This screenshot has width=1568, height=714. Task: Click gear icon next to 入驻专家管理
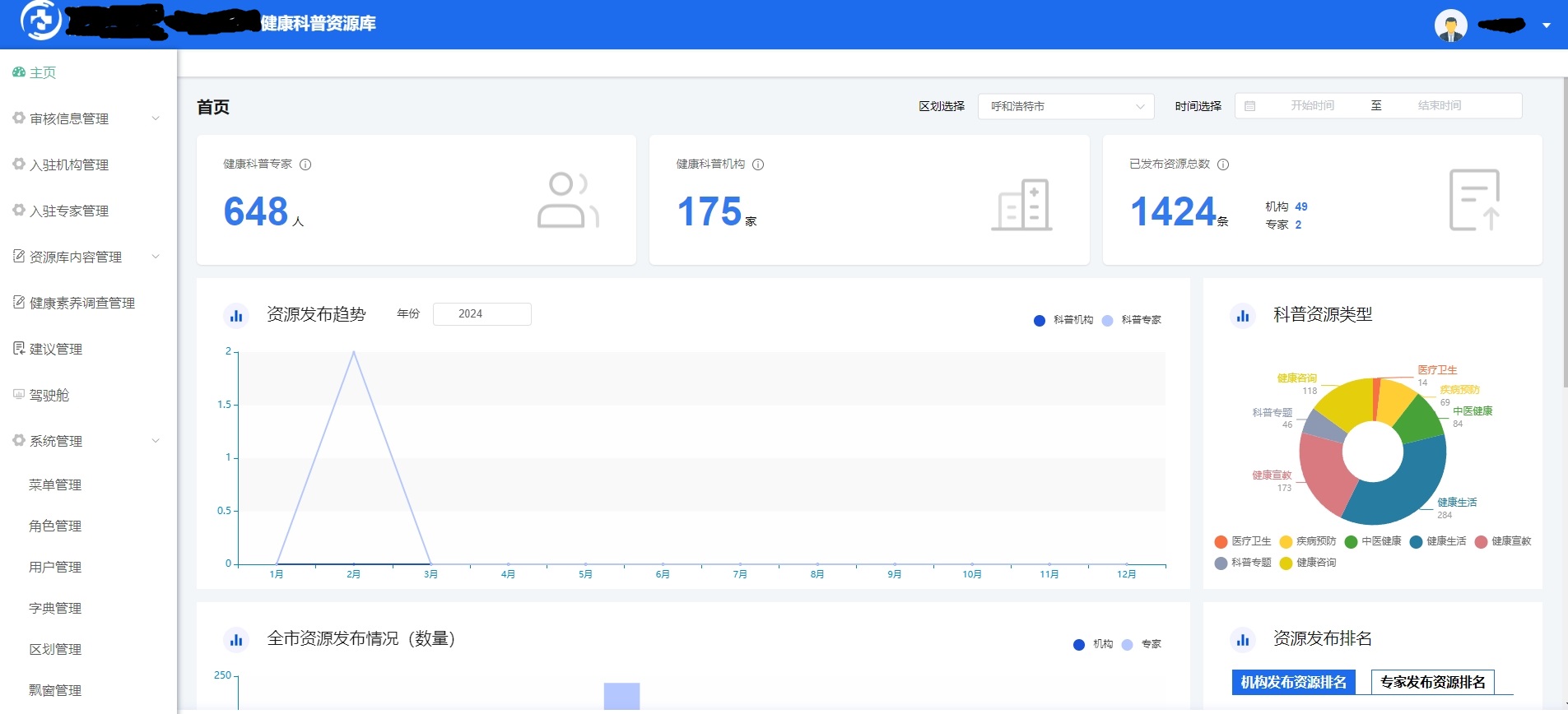click(x=19, y=211)
